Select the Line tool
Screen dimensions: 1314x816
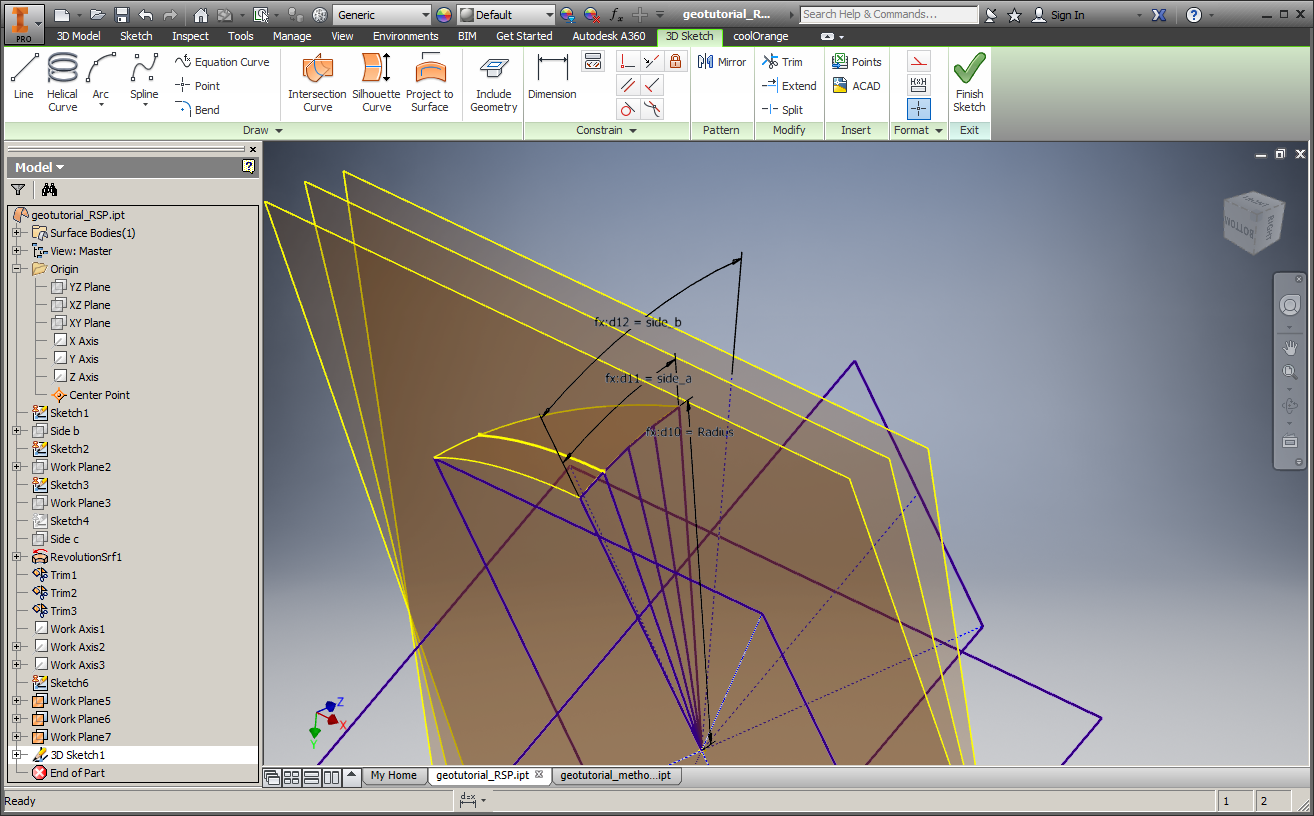pyautogui.click(x=24, y=78)
